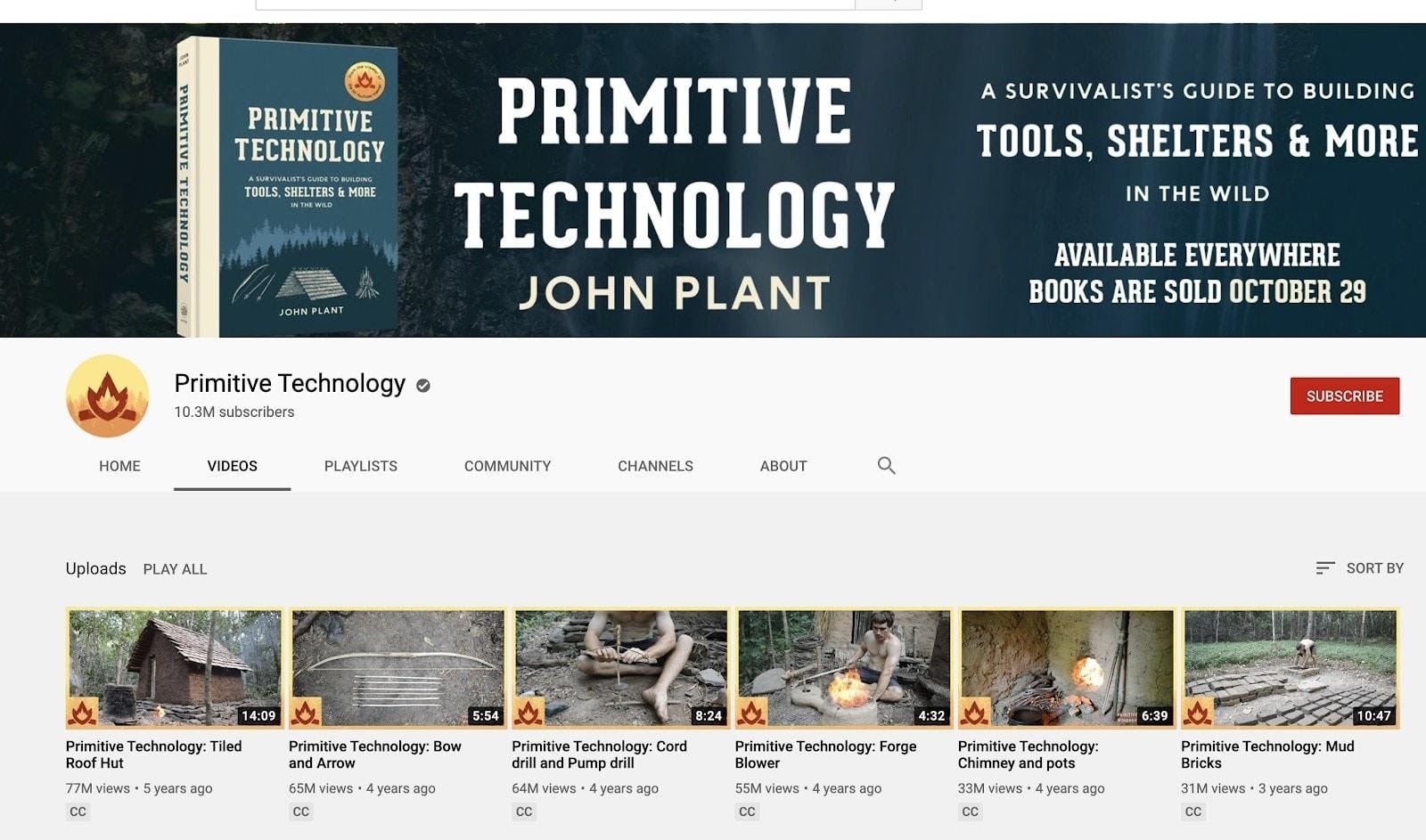The width and height of the screenshot is (1426, 840).
Task: Click title 'Primitive Technology: Cord drill and Pump drill'
Action: [599, 754]
